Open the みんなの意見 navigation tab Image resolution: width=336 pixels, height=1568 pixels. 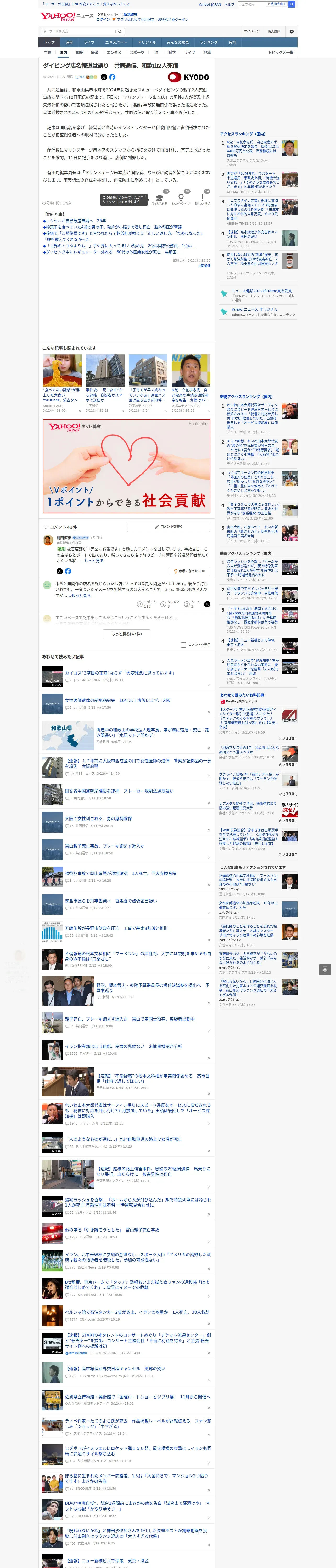(178, 43)
